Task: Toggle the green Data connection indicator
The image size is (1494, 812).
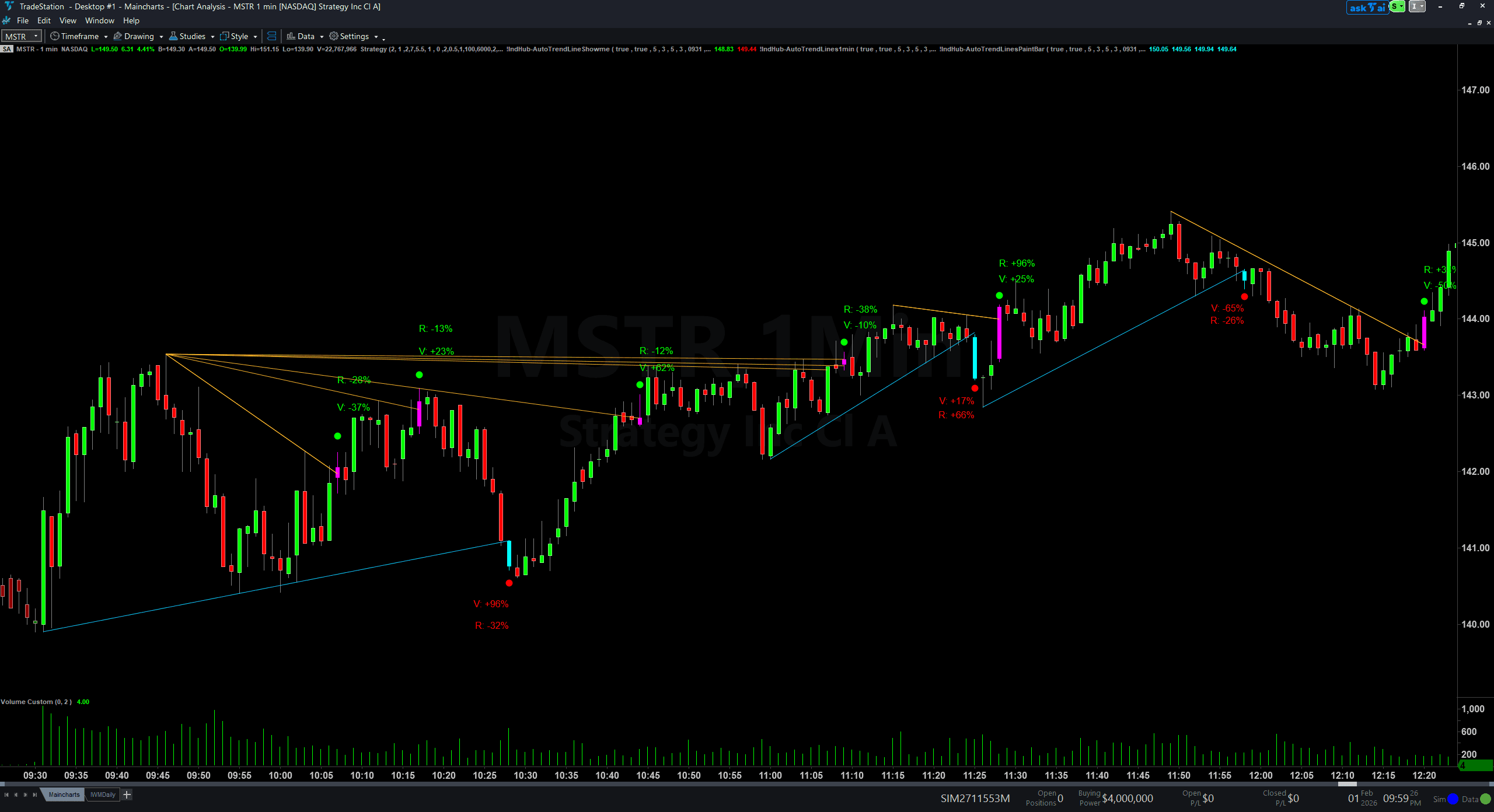Action: point(1485,800)
